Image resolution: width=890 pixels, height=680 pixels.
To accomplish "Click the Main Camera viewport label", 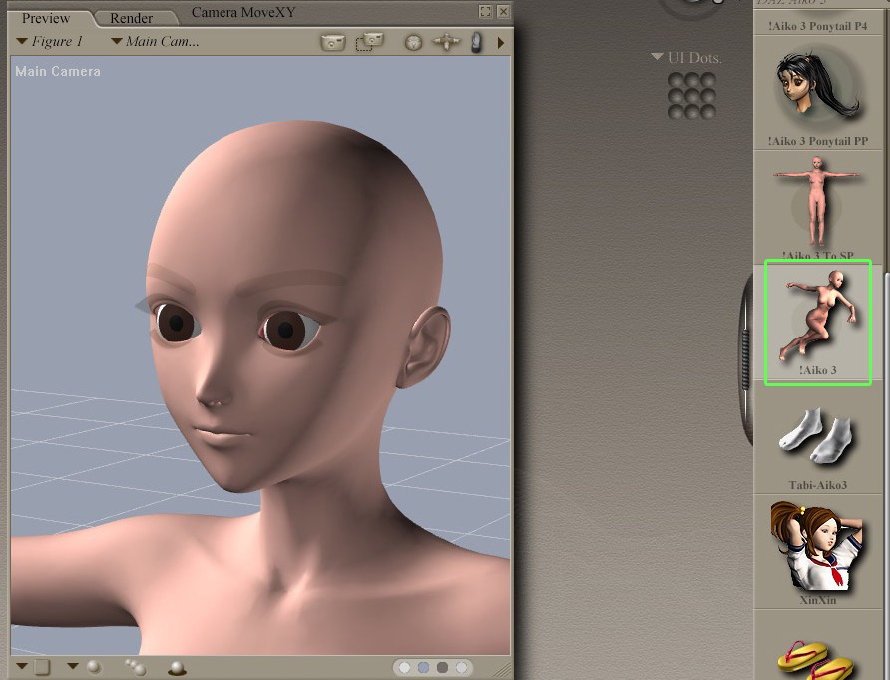I will point(58,72).
